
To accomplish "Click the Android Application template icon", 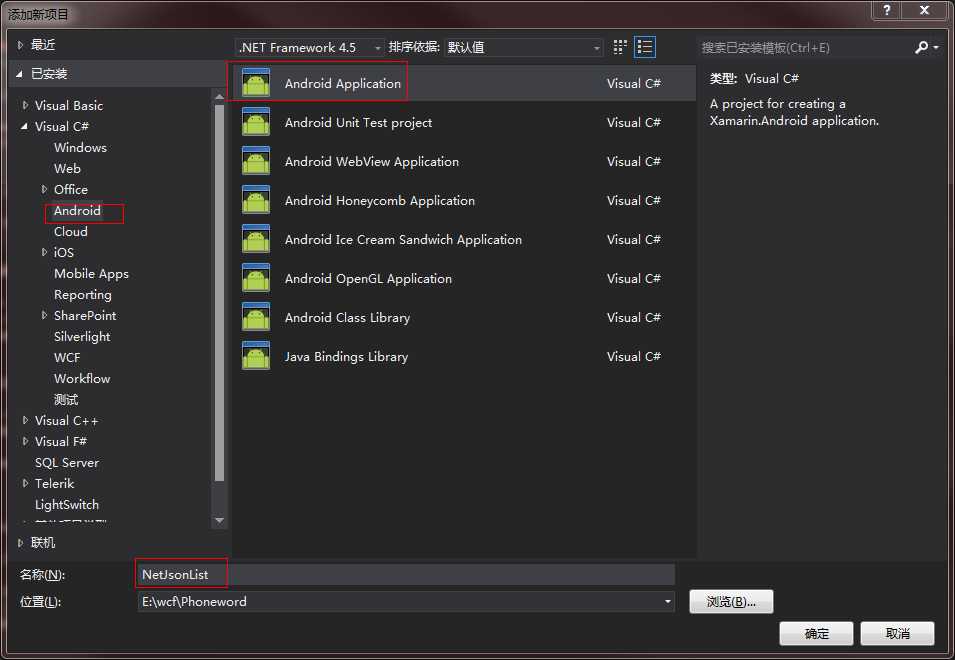I will coord(256,83).
